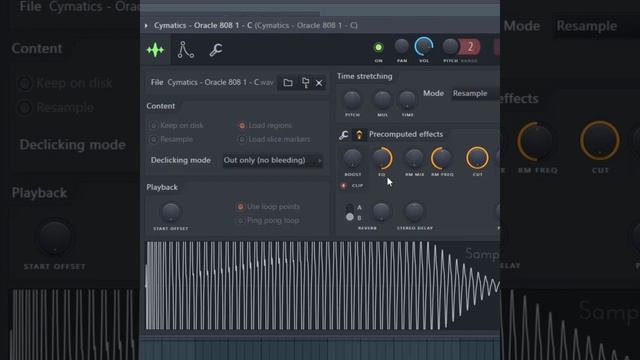This screenshot has width=640, height=360.
Task: Toggle the channel ON led
Action: click(378, 47)
